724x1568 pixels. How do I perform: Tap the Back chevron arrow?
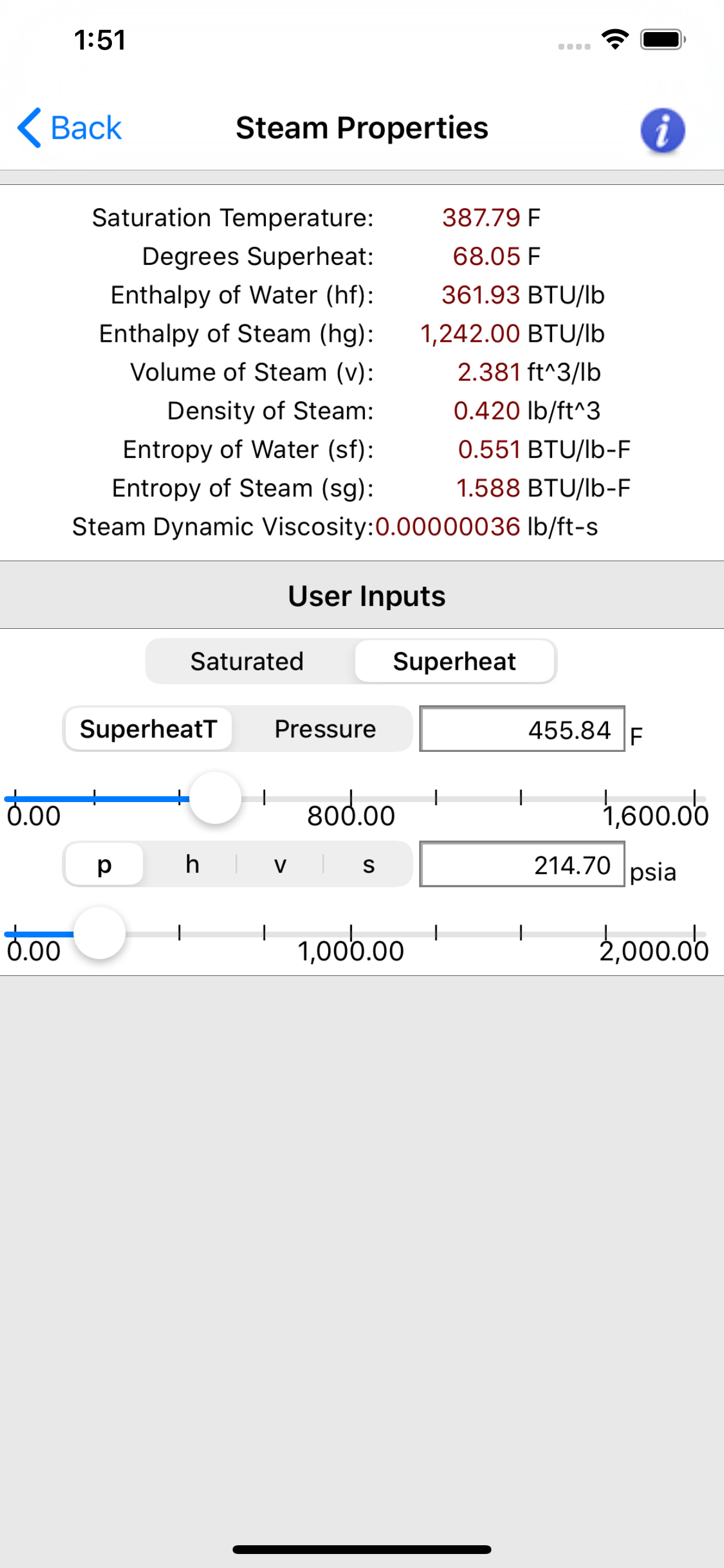pyautogui.click(x=29, y=128)
